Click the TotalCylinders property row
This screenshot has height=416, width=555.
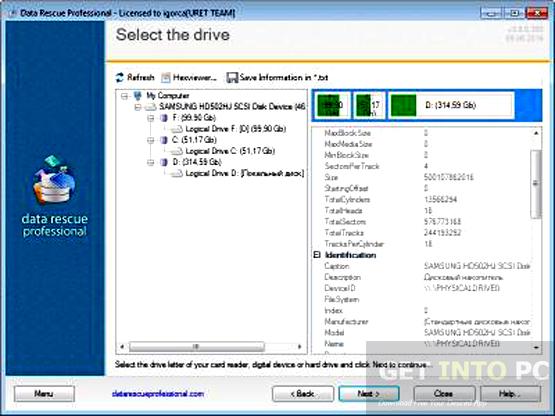pos(421,199)
